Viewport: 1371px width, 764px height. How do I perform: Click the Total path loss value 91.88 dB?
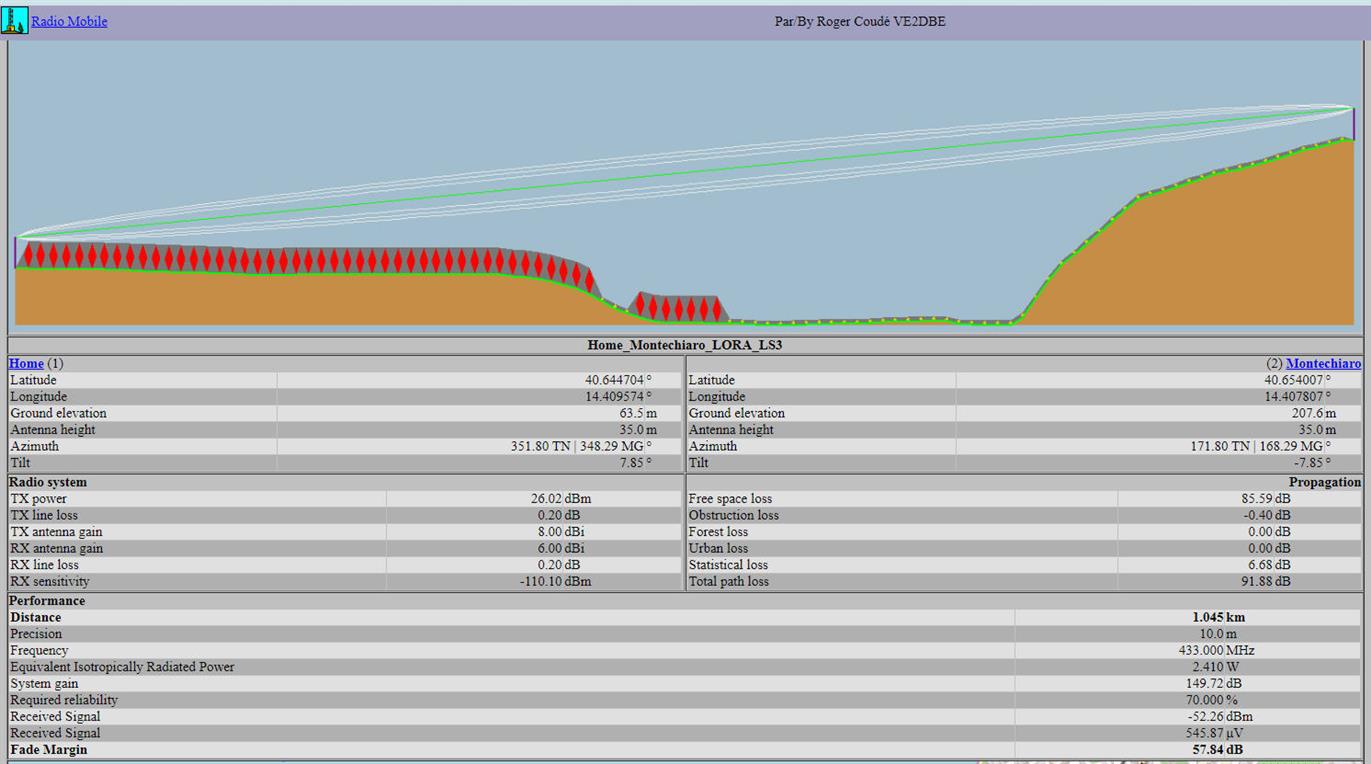pyautogui.click(x=1266, y=581)
